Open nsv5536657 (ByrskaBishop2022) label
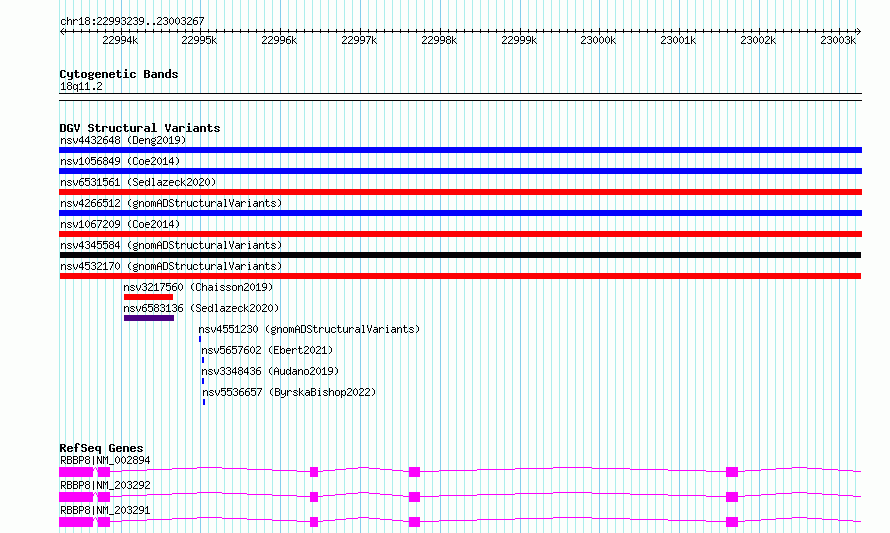This screenshot has width=890, height=533. pos(289,392)
